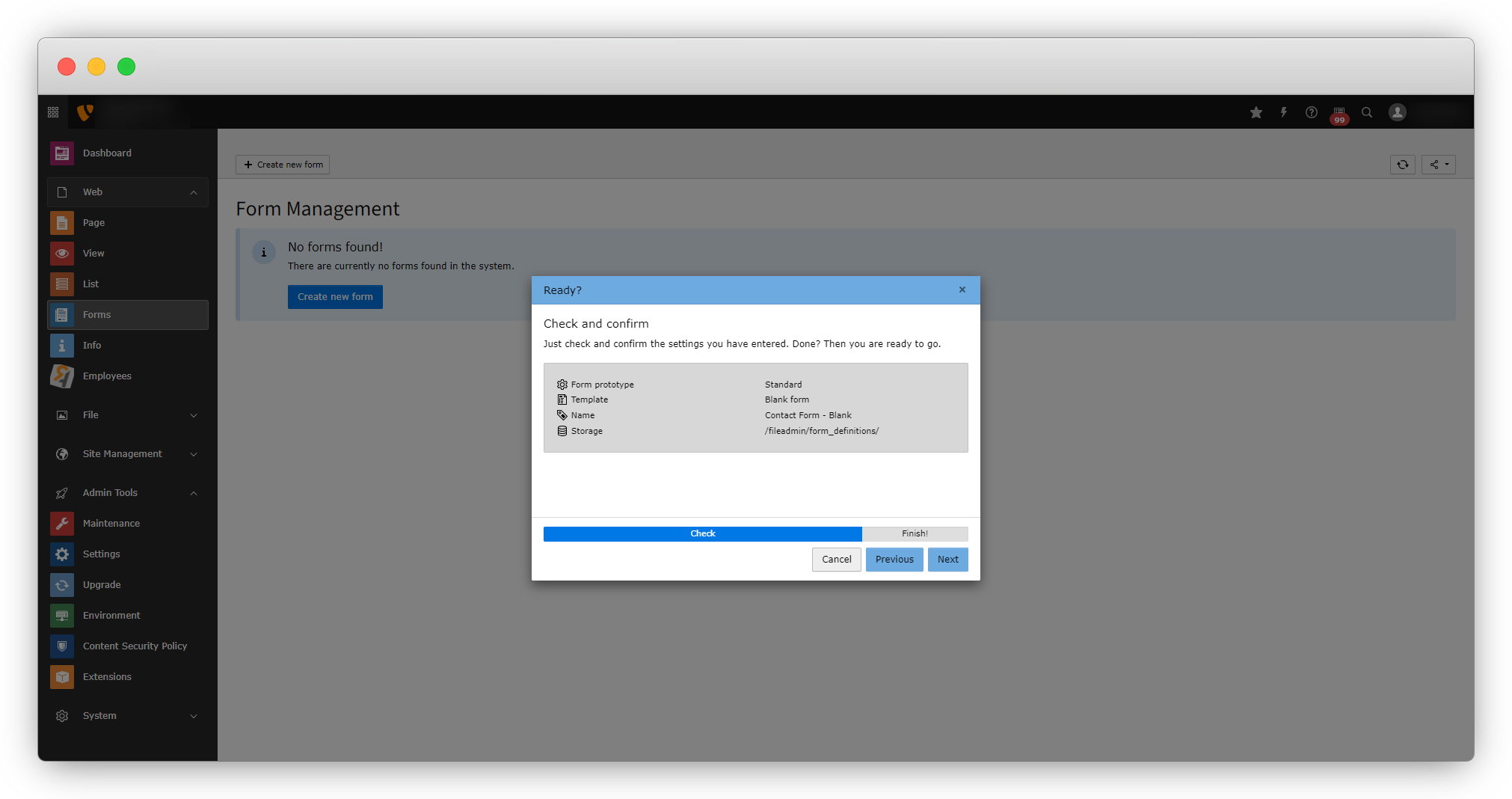Viewport: 1512px width, 799px height.
Task: Click the TYPO3 logo in top bar
Action: (x=85, y=112)
